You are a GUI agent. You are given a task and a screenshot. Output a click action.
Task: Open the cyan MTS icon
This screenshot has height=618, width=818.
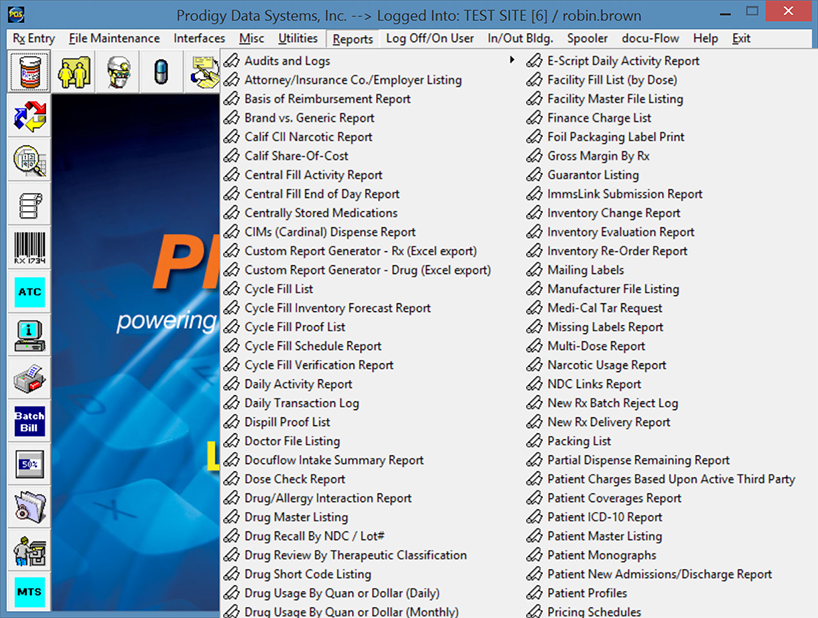[x=29, y=592]
